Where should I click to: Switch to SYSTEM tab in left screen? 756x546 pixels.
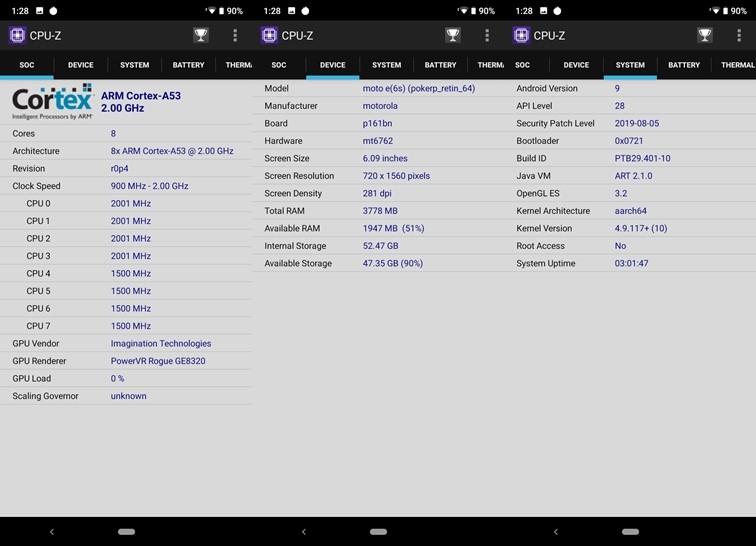click(135, 65)
